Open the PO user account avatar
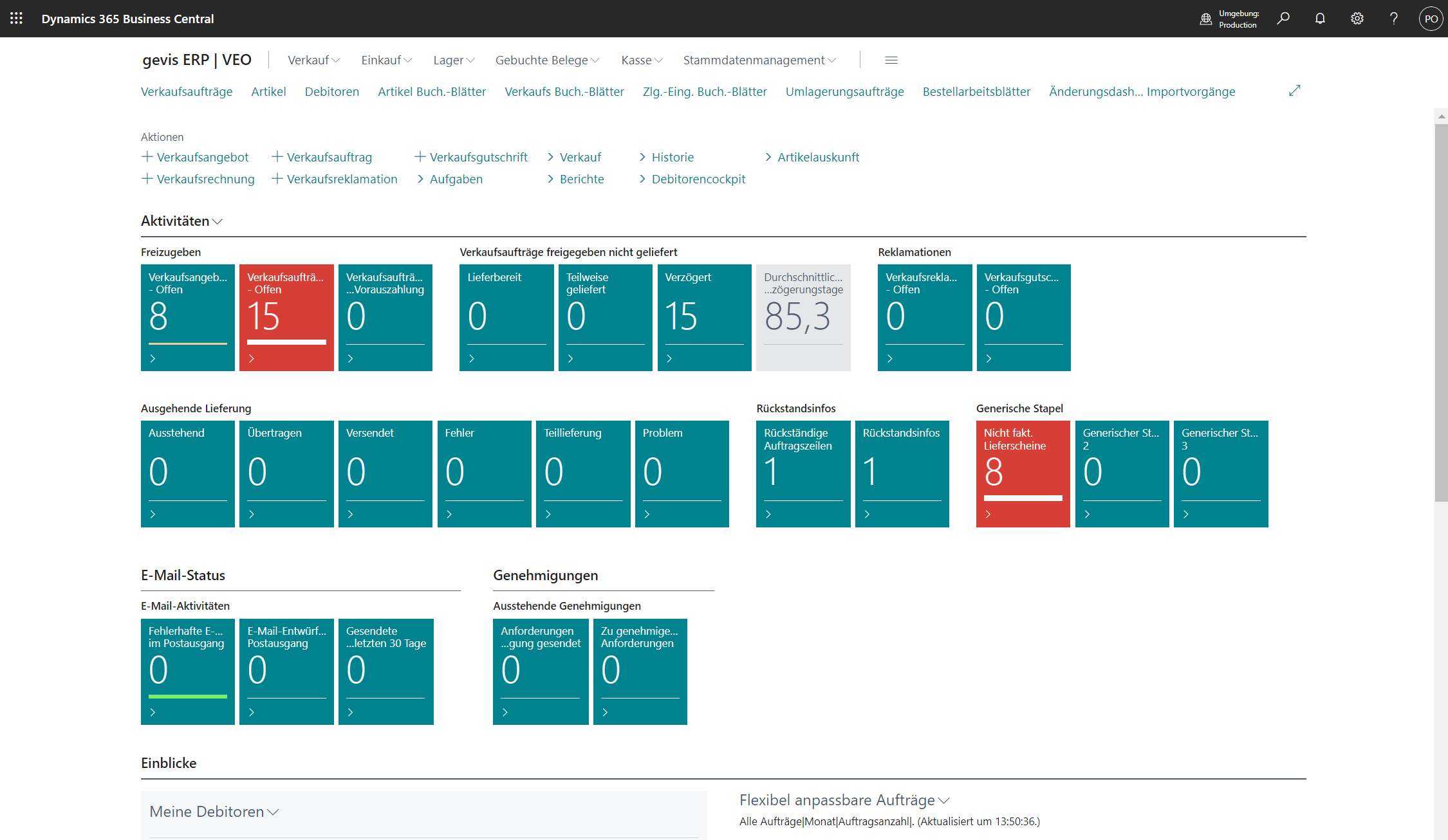1448x840 pixels. tap(1431, 19)
